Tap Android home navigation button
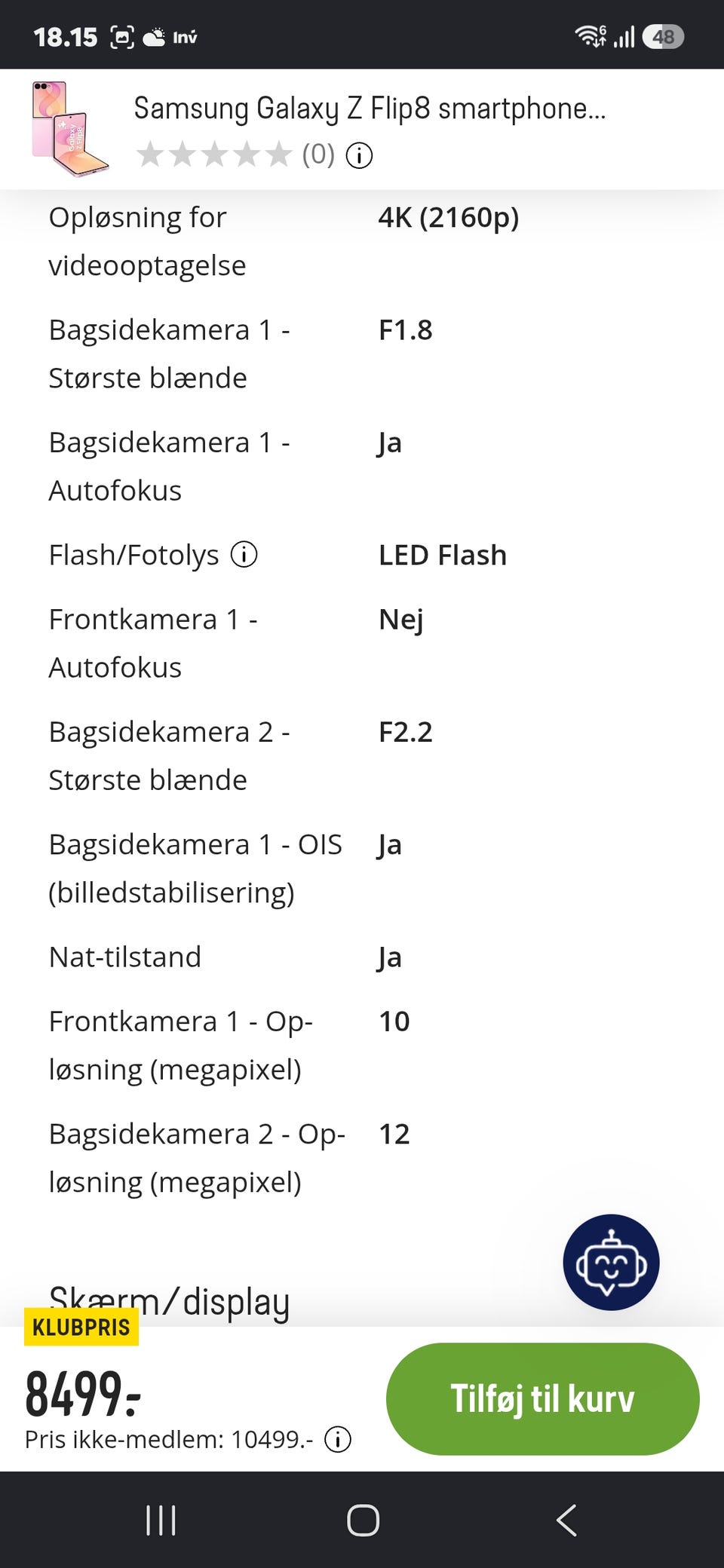This screenshot has width=724, height=1568. 363,1520
